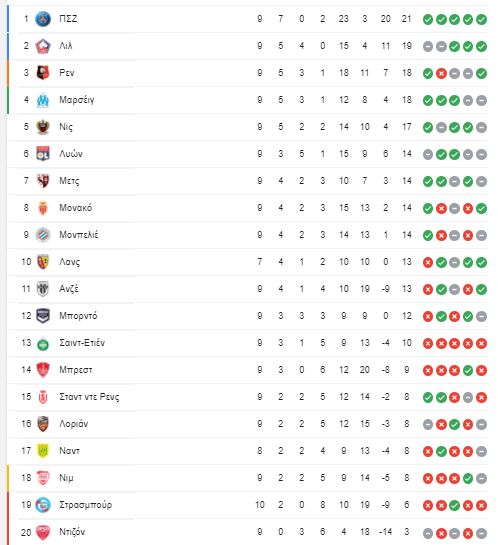Click Λιλ's first grey draw indicator

click(x=428, y=46)
